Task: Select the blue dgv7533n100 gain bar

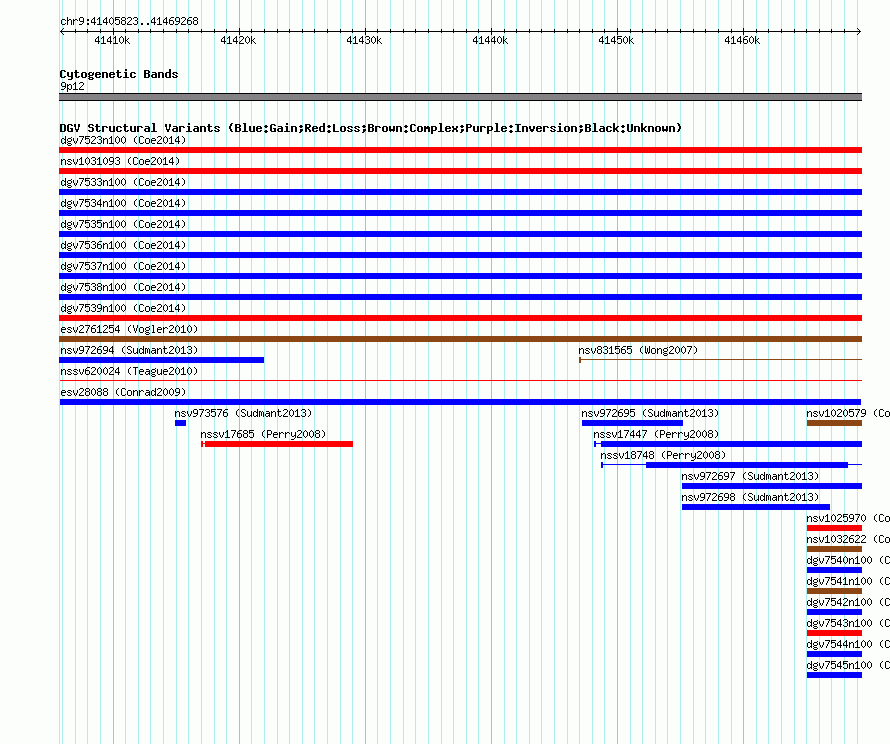Action: (x=460, y=192)
